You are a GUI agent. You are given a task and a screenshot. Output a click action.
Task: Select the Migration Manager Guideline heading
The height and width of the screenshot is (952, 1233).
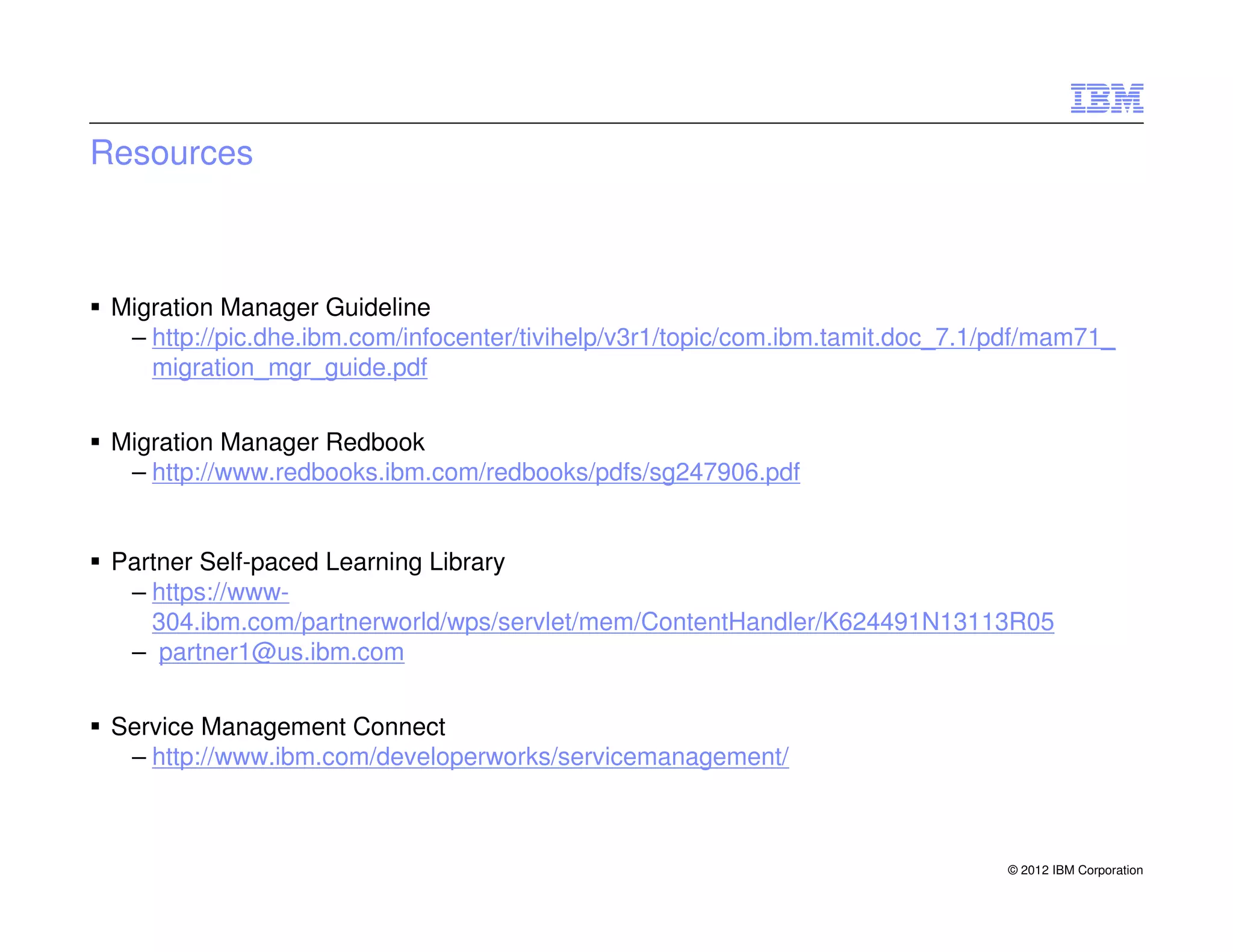tap(270, 308)
